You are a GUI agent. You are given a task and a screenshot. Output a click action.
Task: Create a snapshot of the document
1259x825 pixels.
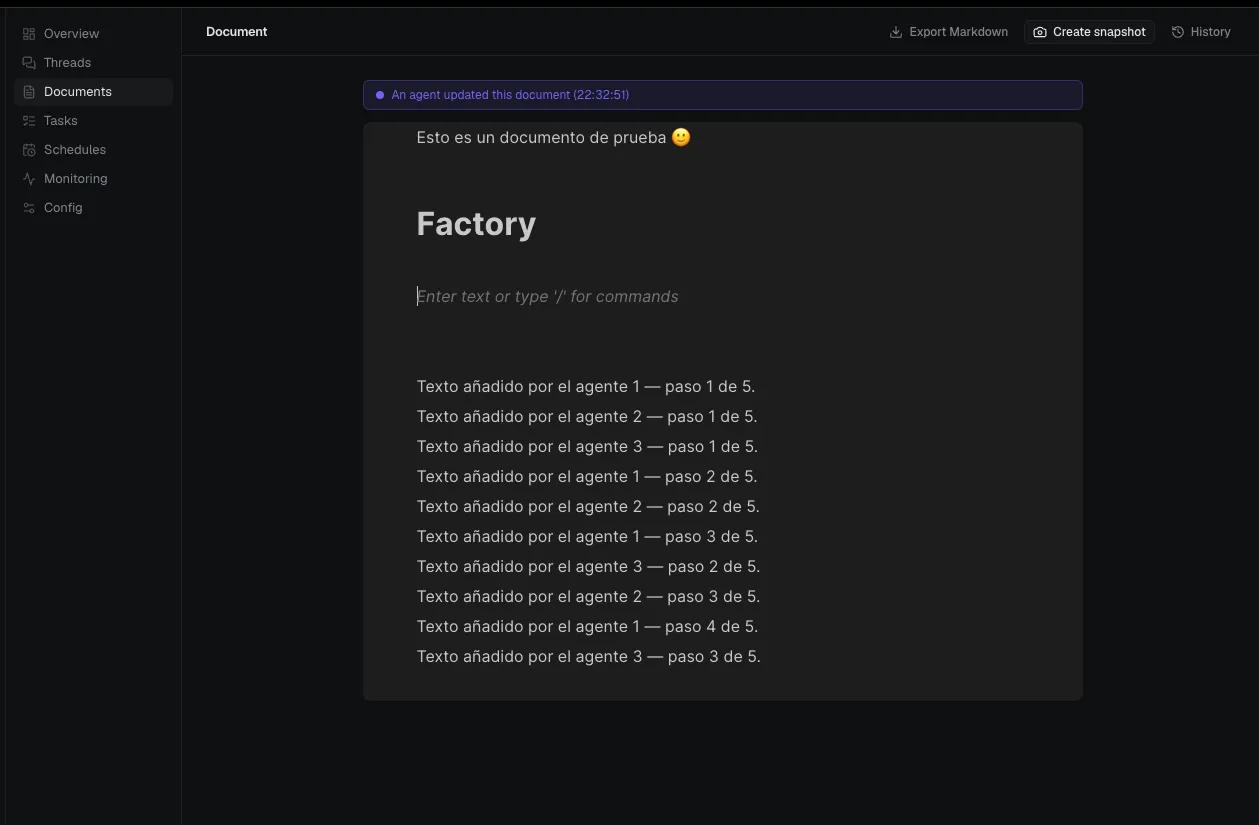pyautogui.click(x=1089, y=32)
